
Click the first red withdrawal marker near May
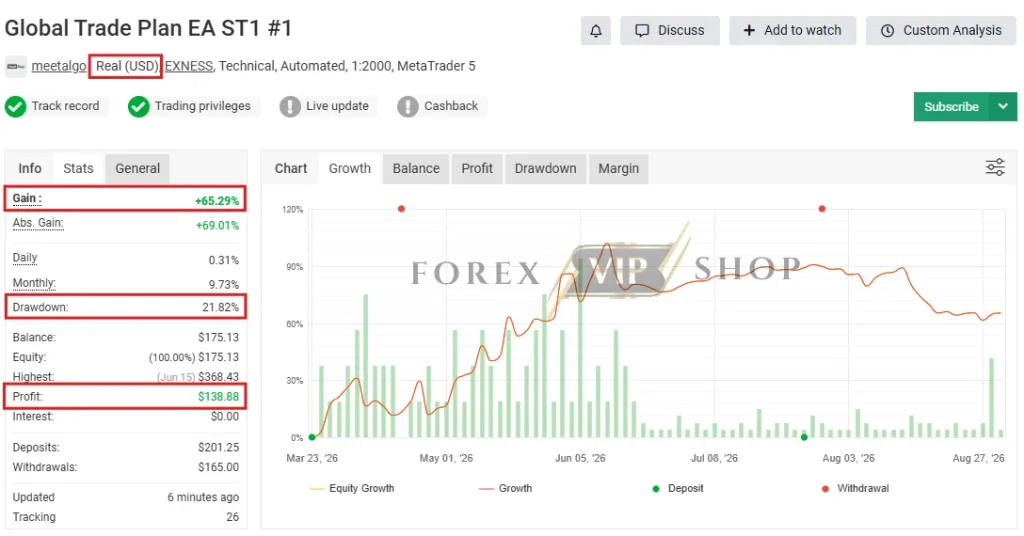pyautogui.click(x=401, y=209)
